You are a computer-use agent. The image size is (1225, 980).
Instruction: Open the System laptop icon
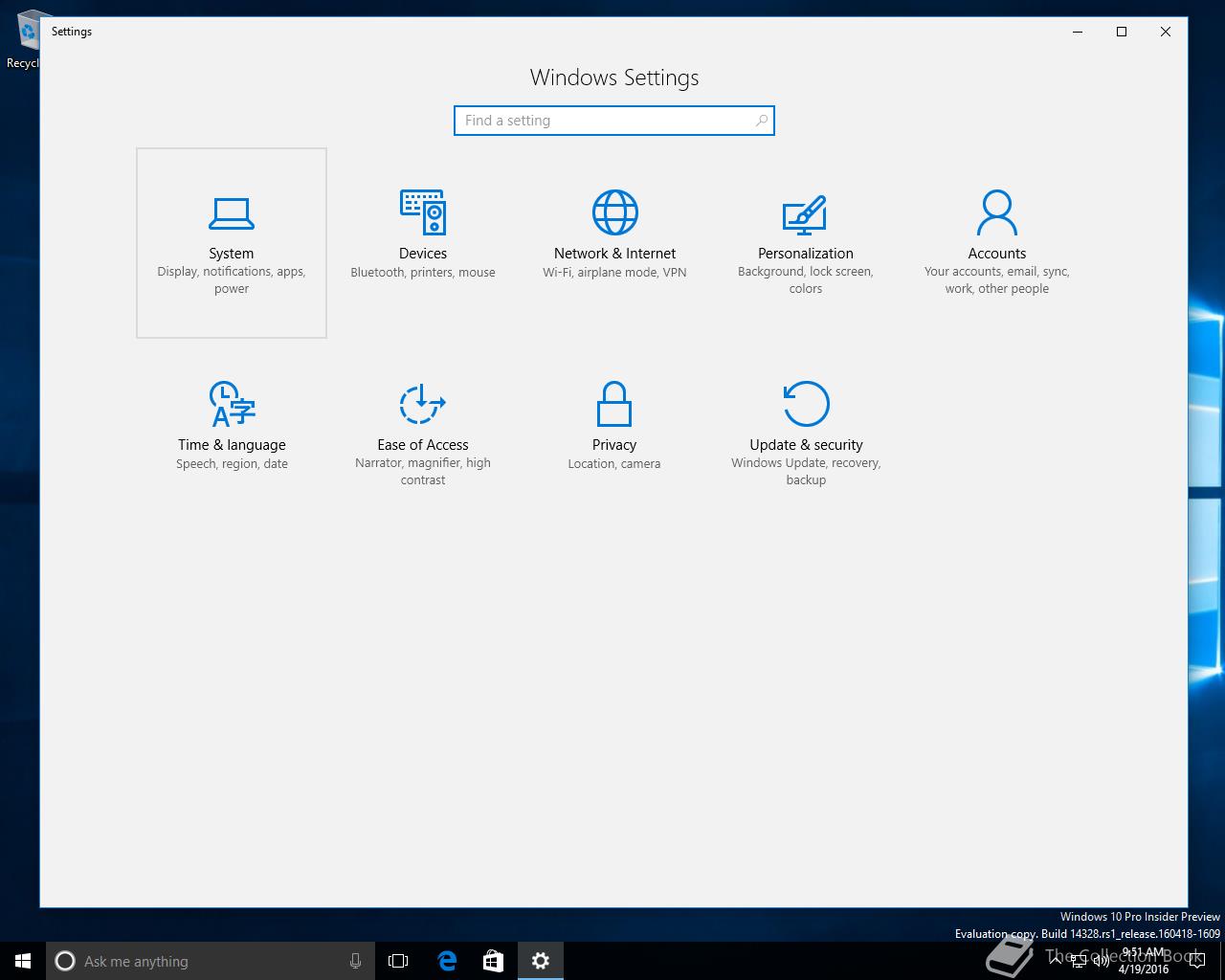point(232,212)
